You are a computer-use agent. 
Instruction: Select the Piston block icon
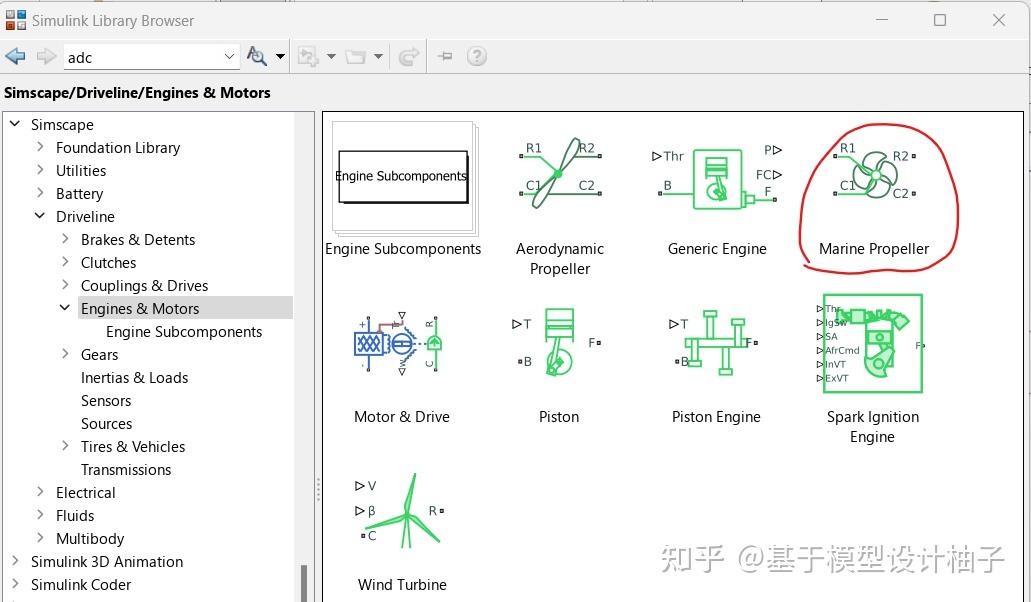(x=557, y=343)
